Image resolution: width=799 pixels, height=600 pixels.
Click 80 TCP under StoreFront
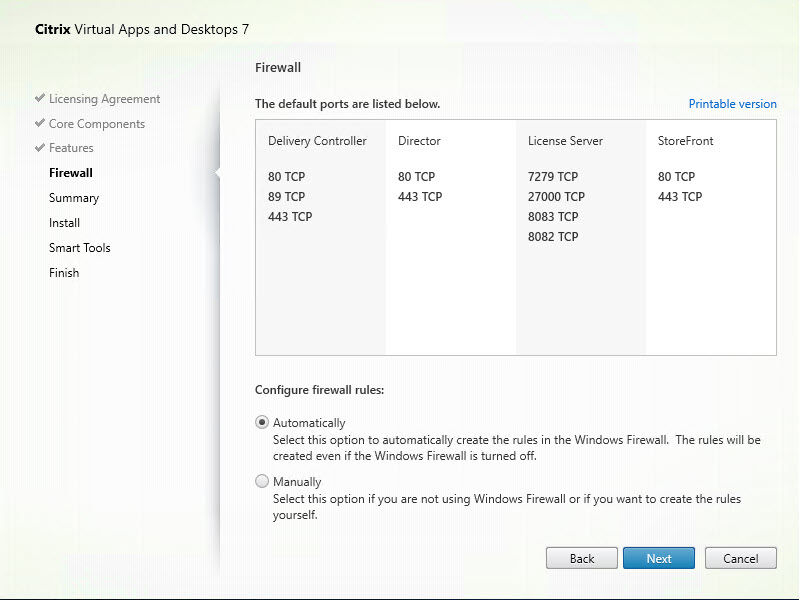click(x=676, y=177)
